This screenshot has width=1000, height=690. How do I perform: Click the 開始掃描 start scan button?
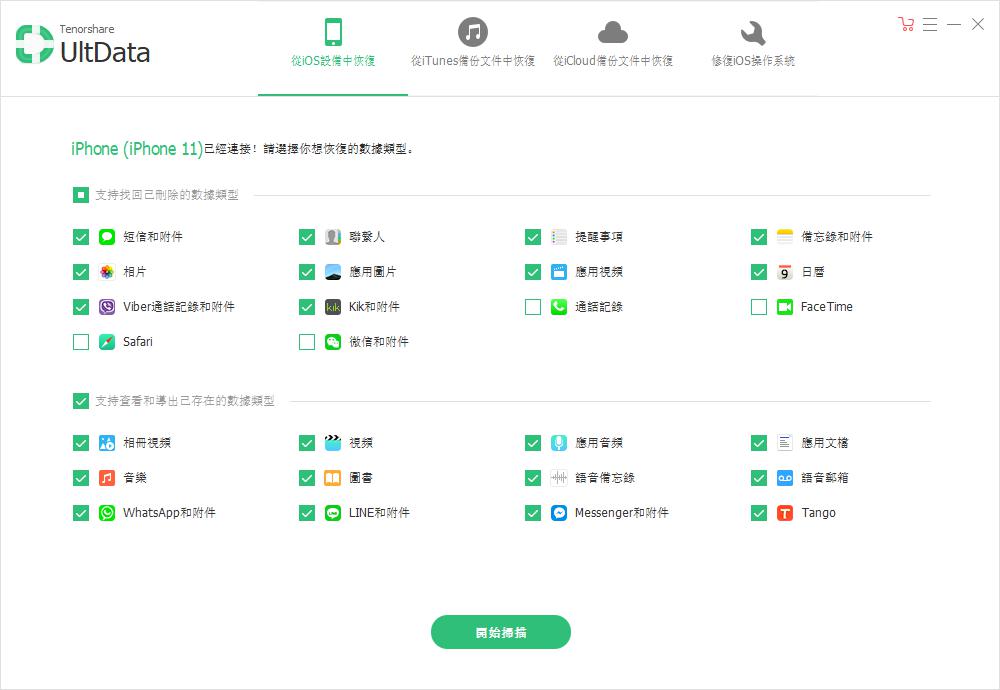pyautogui.click(x=501, y=632)
